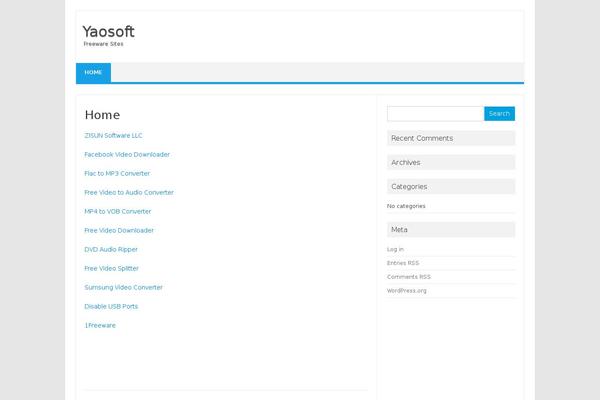This screenshot has height=400, width=600.
Task: Focus the sidebar search input field
Action: click(434, 114)
